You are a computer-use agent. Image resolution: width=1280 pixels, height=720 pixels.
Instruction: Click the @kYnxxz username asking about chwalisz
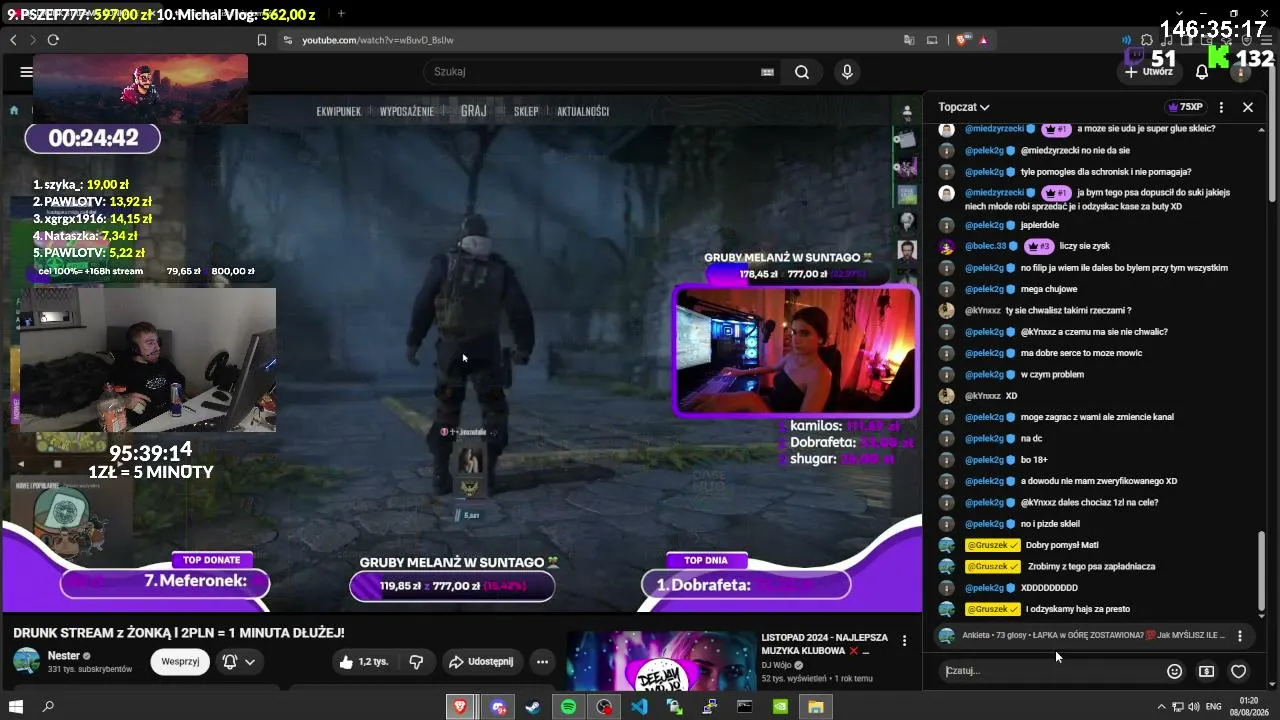coord(983,310)
